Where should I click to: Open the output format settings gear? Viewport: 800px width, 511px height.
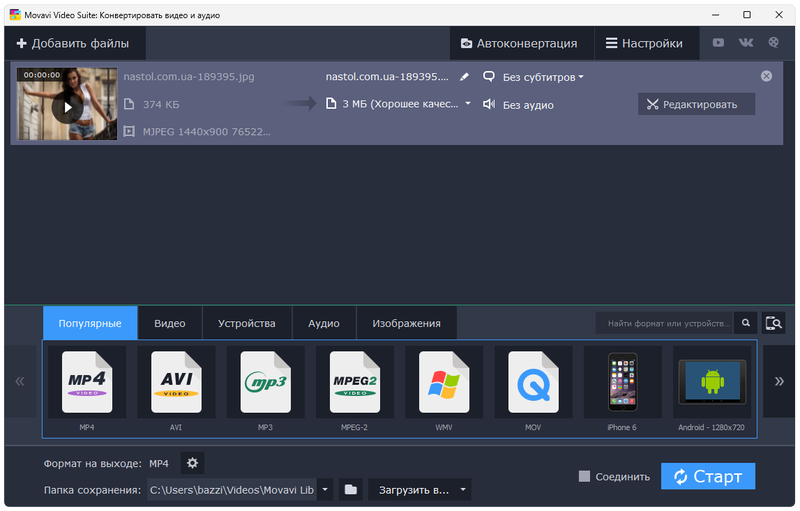(193, 463)
